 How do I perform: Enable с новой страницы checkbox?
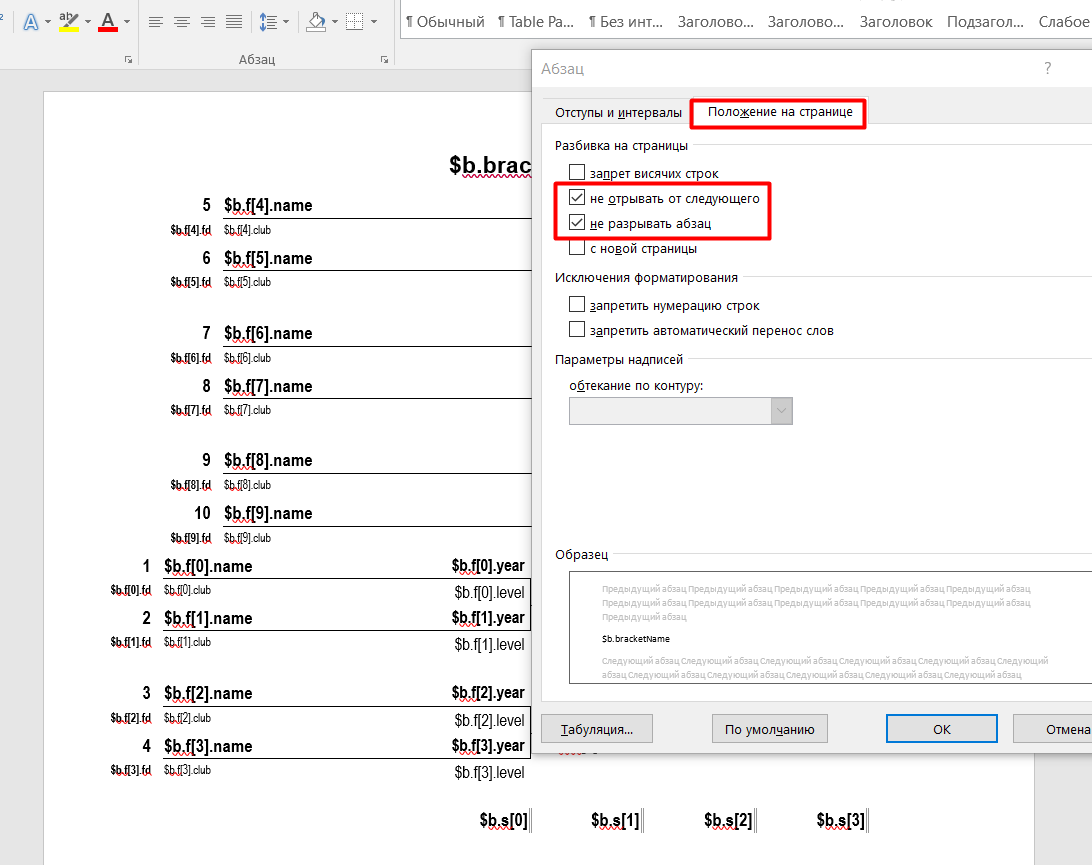[577, 248]
